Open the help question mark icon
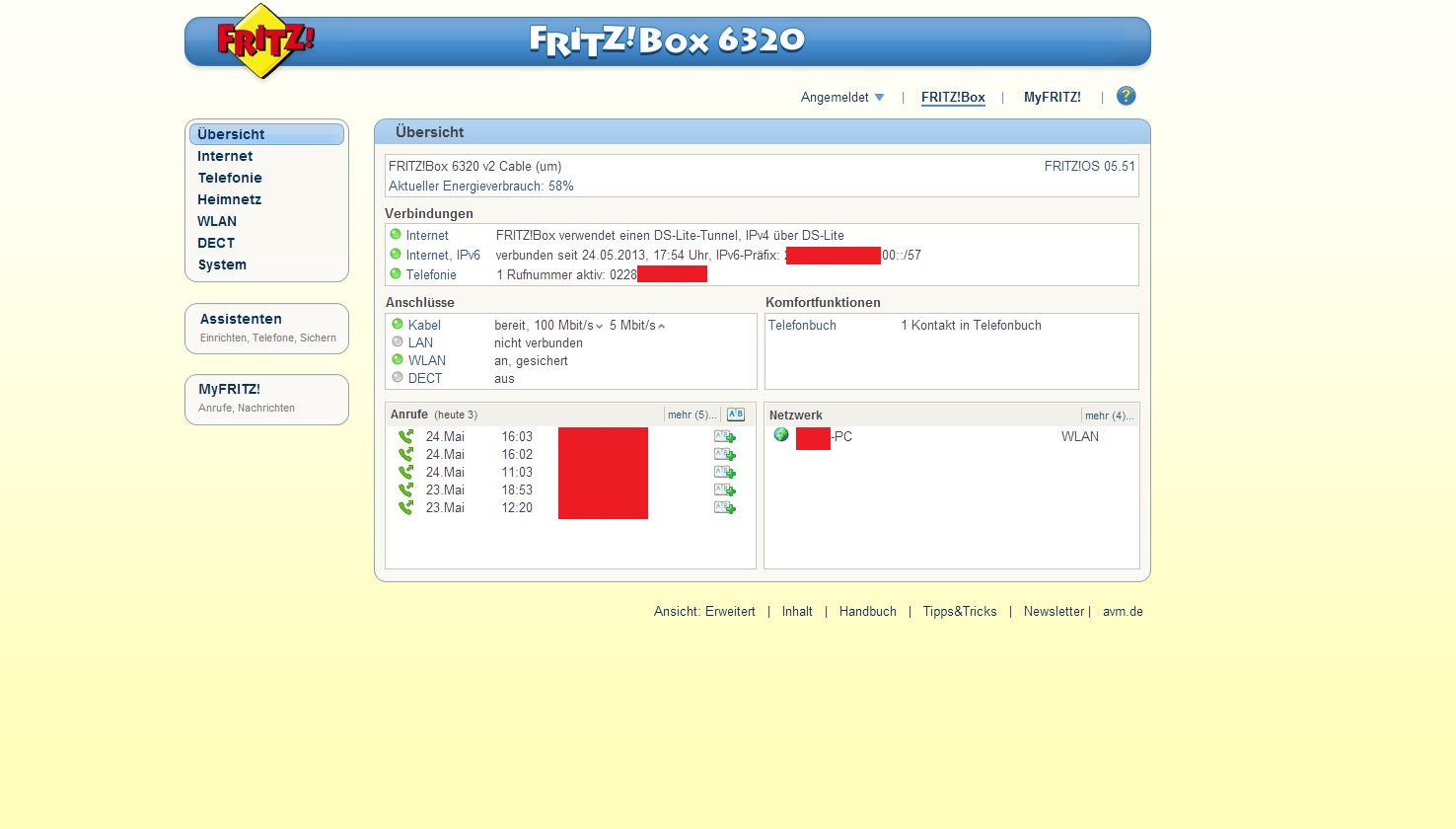The image size is (1456, 829). tap(1126, 96)
